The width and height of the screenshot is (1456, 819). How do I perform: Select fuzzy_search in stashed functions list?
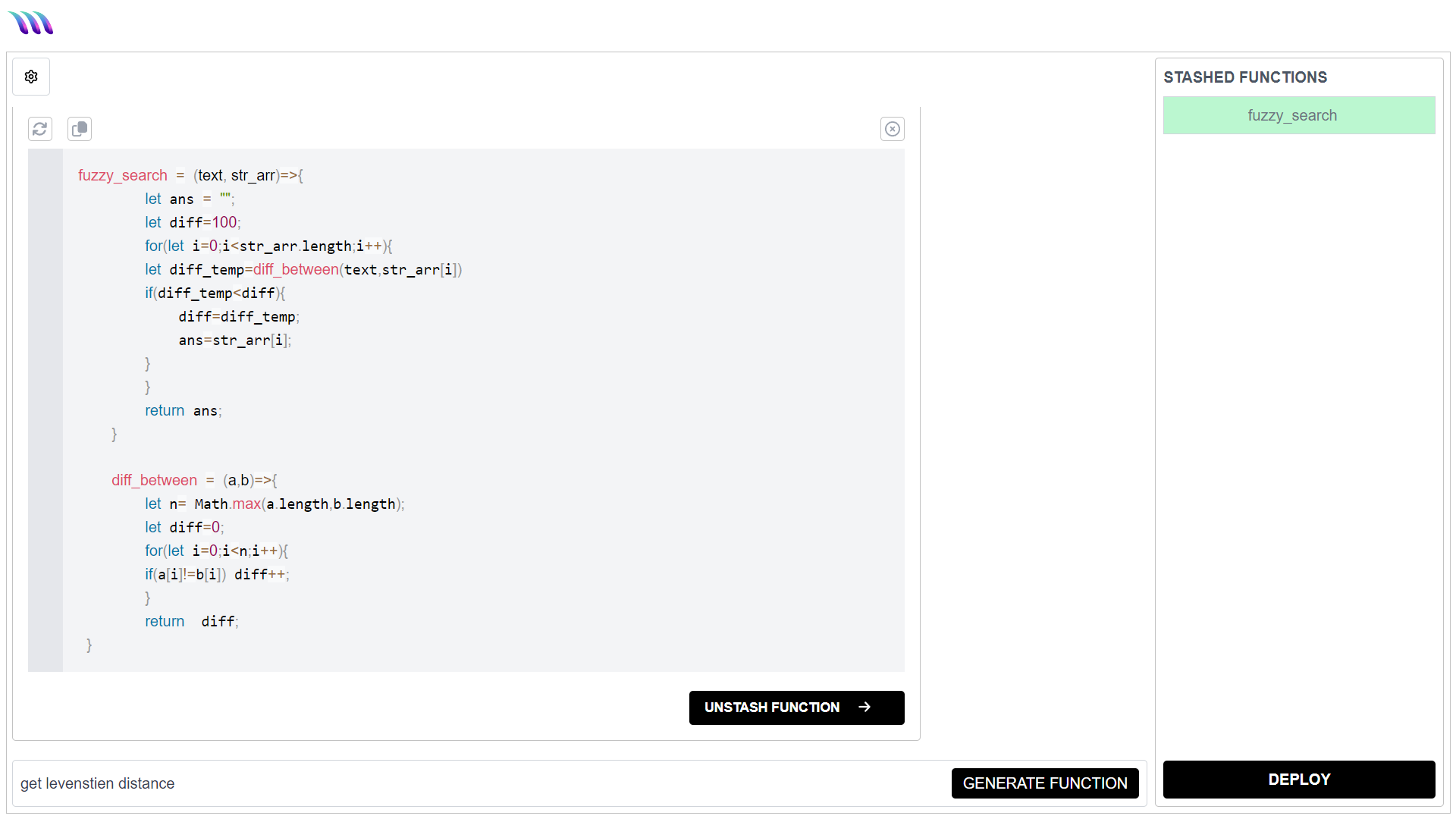click(x=1298, y=115)
